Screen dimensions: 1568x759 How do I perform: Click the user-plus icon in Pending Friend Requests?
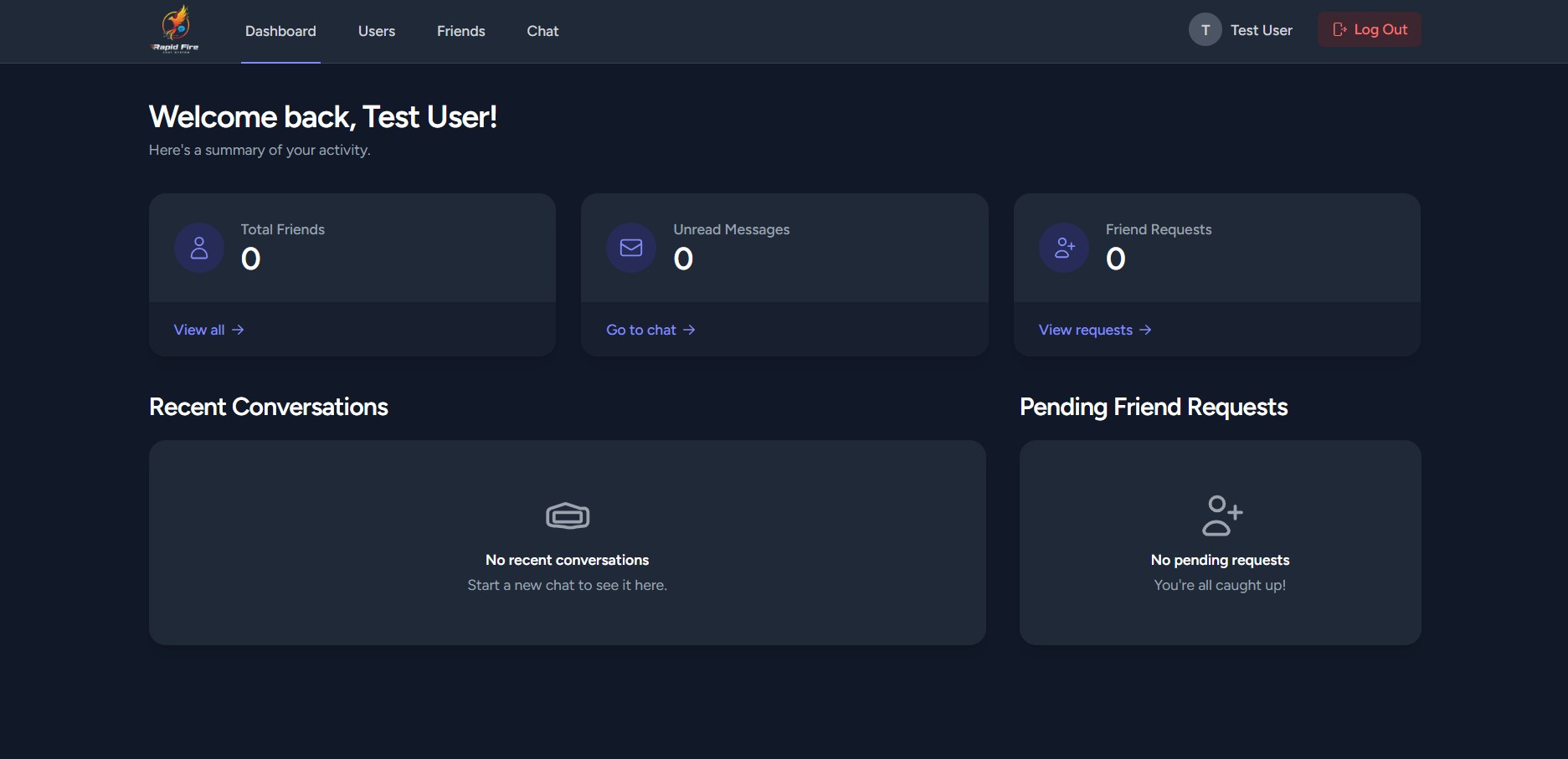coord(1221,515)
